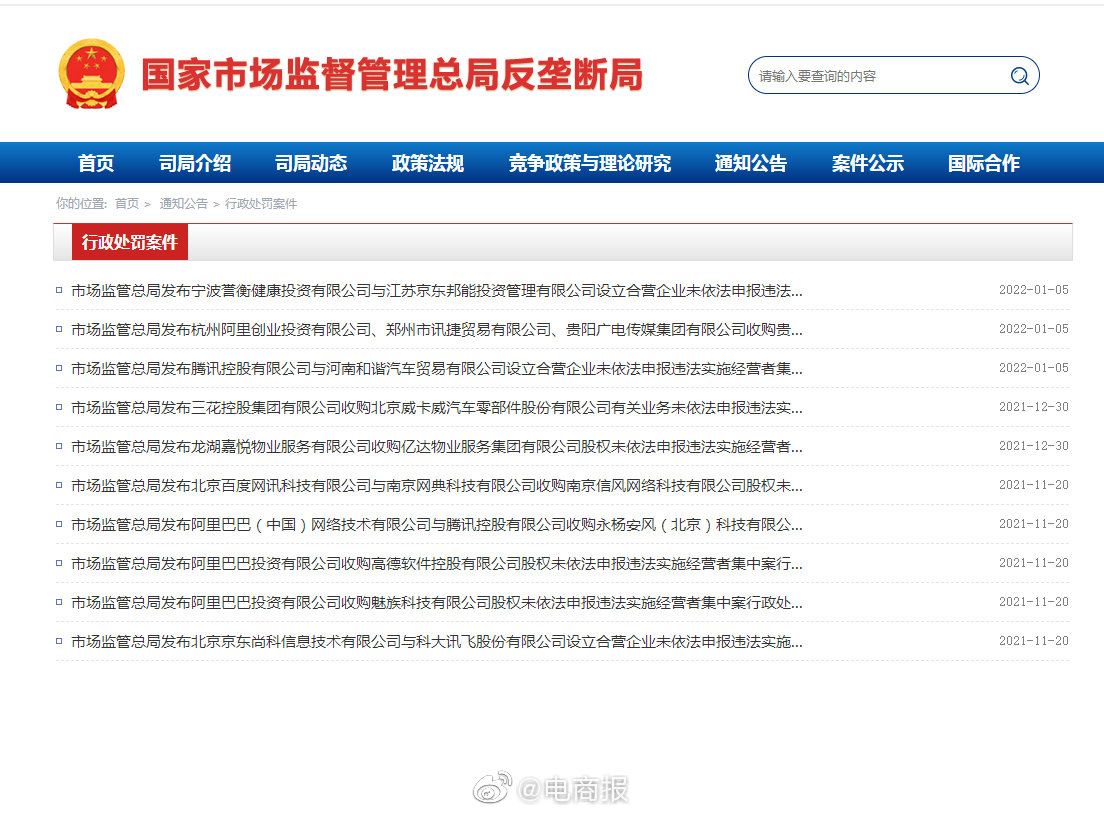Open the 通知公告 navigation tab
Image resolution: width=1104 pixels, height=815 pixels.
[751, 163]
